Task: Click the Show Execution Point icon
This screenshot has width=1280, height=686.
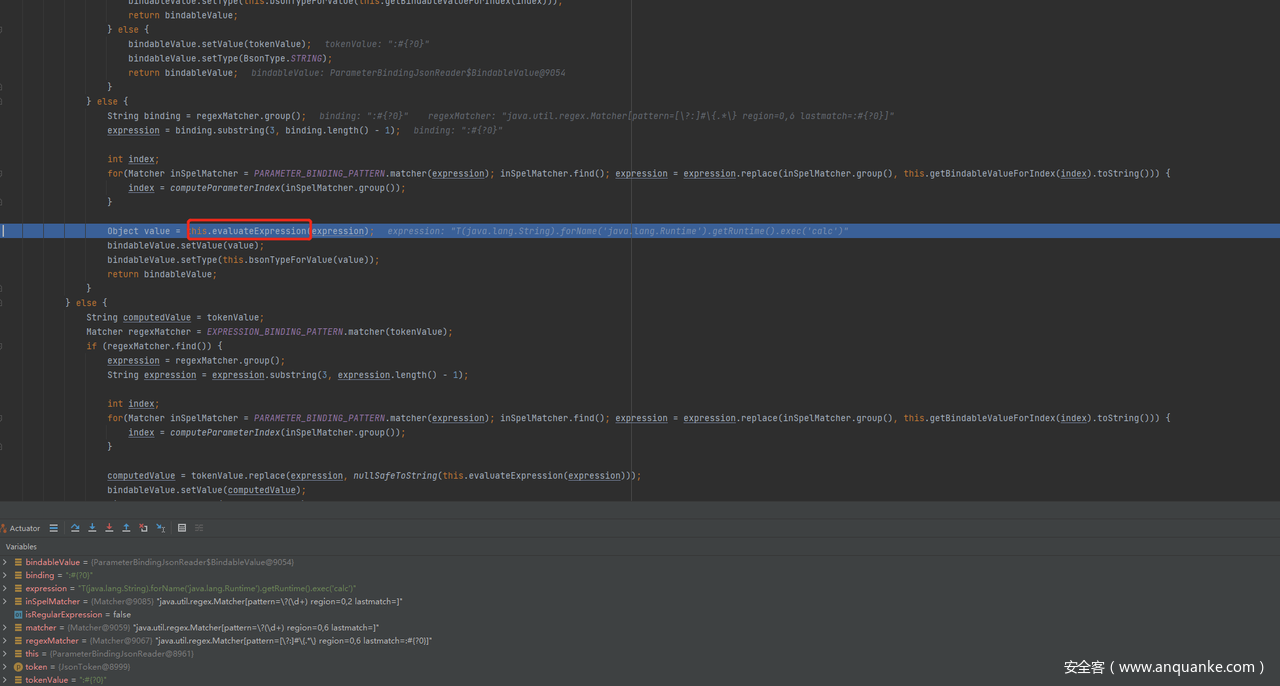Action: (x=54, y=528)
